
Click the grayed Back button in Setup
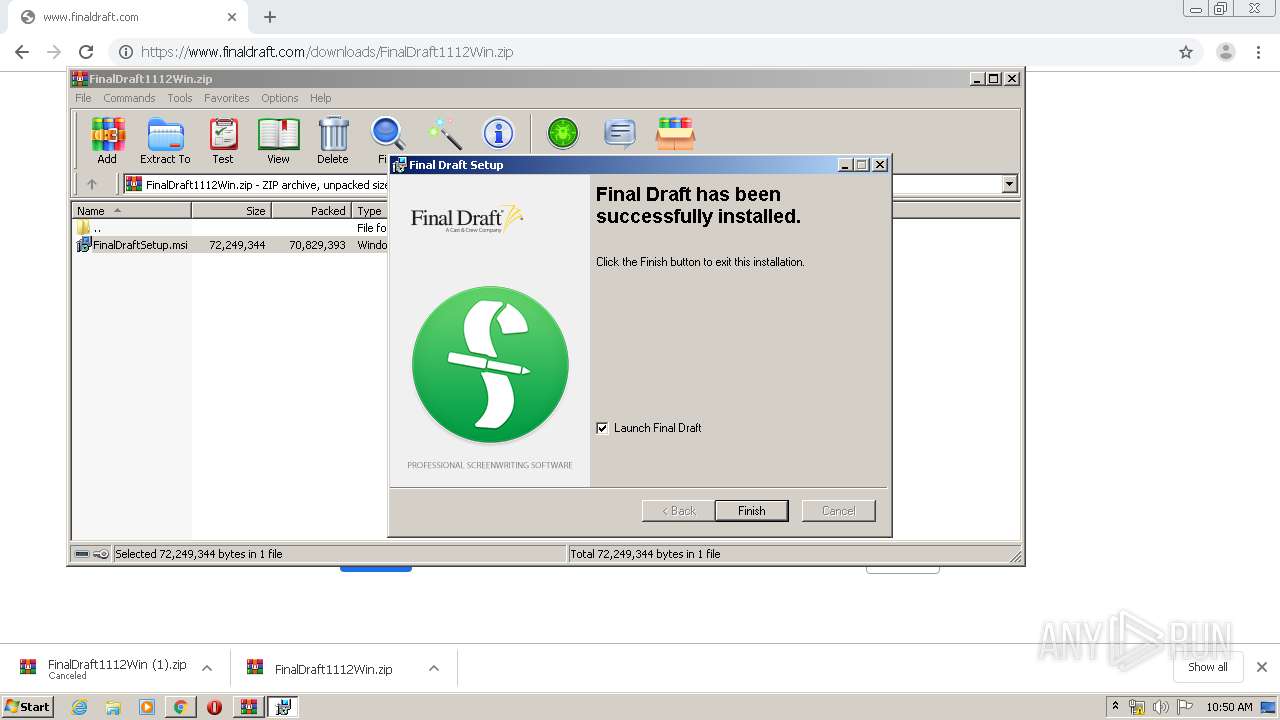678,511
